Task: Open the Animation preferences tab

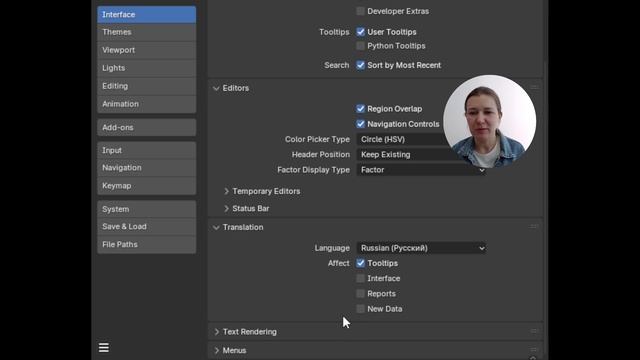Action: click(x=147, y=104)
